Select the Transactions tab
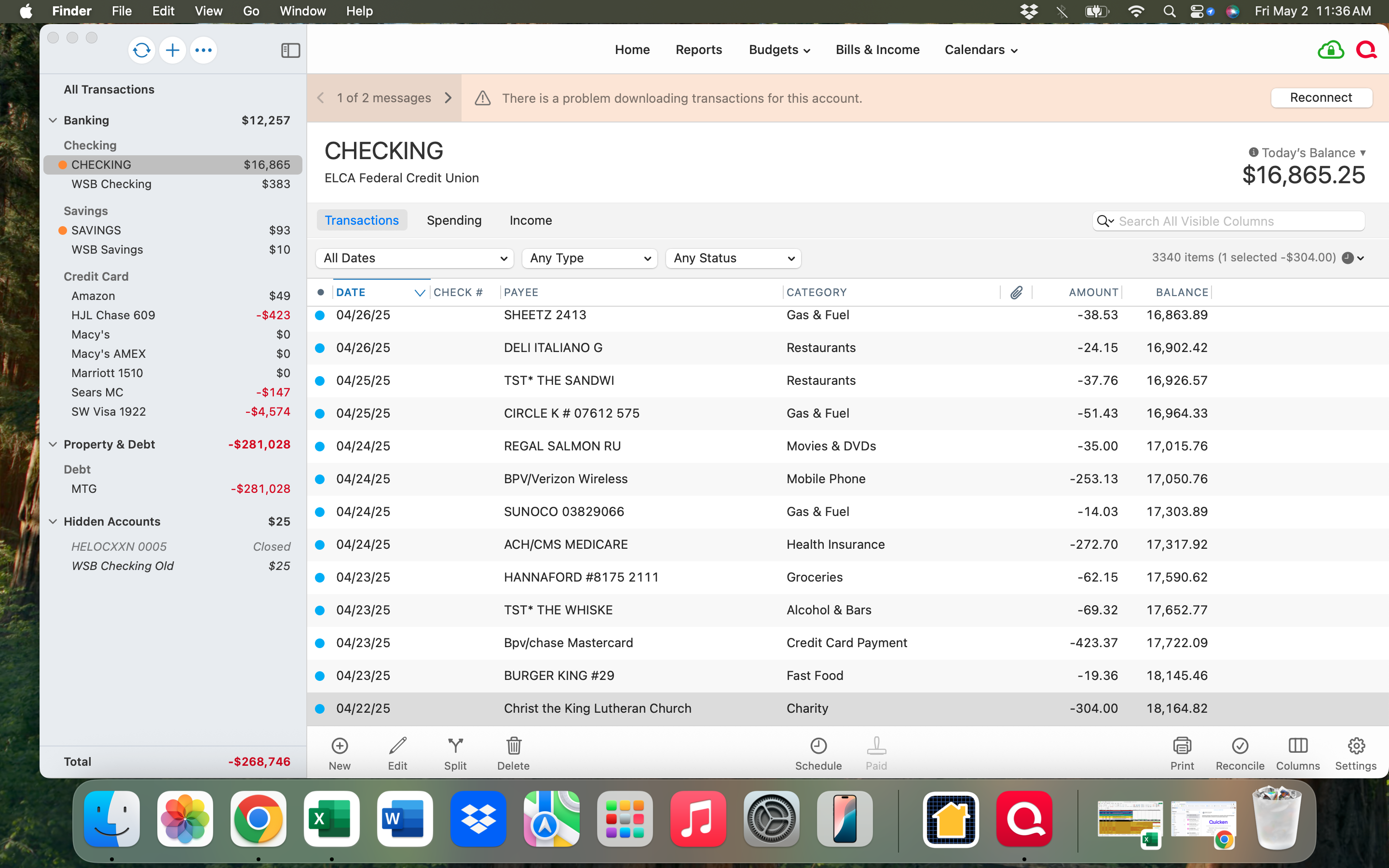The height and width of the screenshot is (868, 1389). (x=362, y=220)
